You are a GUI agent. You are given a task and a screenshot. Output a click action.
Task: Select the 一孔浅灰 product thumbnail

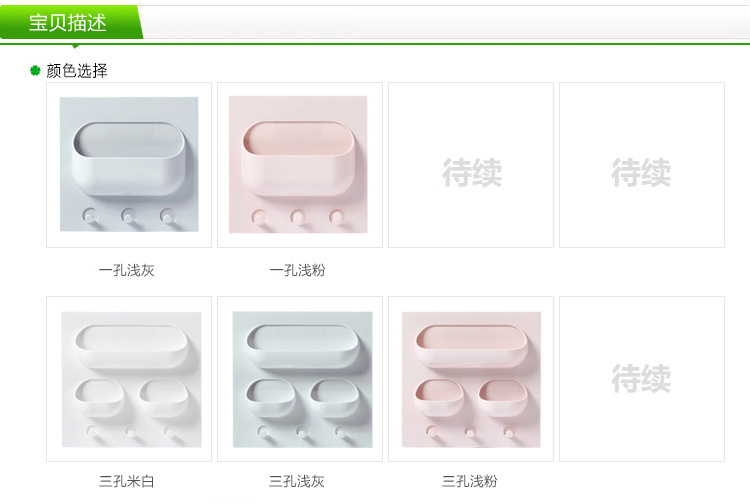(x=129, y=165)
